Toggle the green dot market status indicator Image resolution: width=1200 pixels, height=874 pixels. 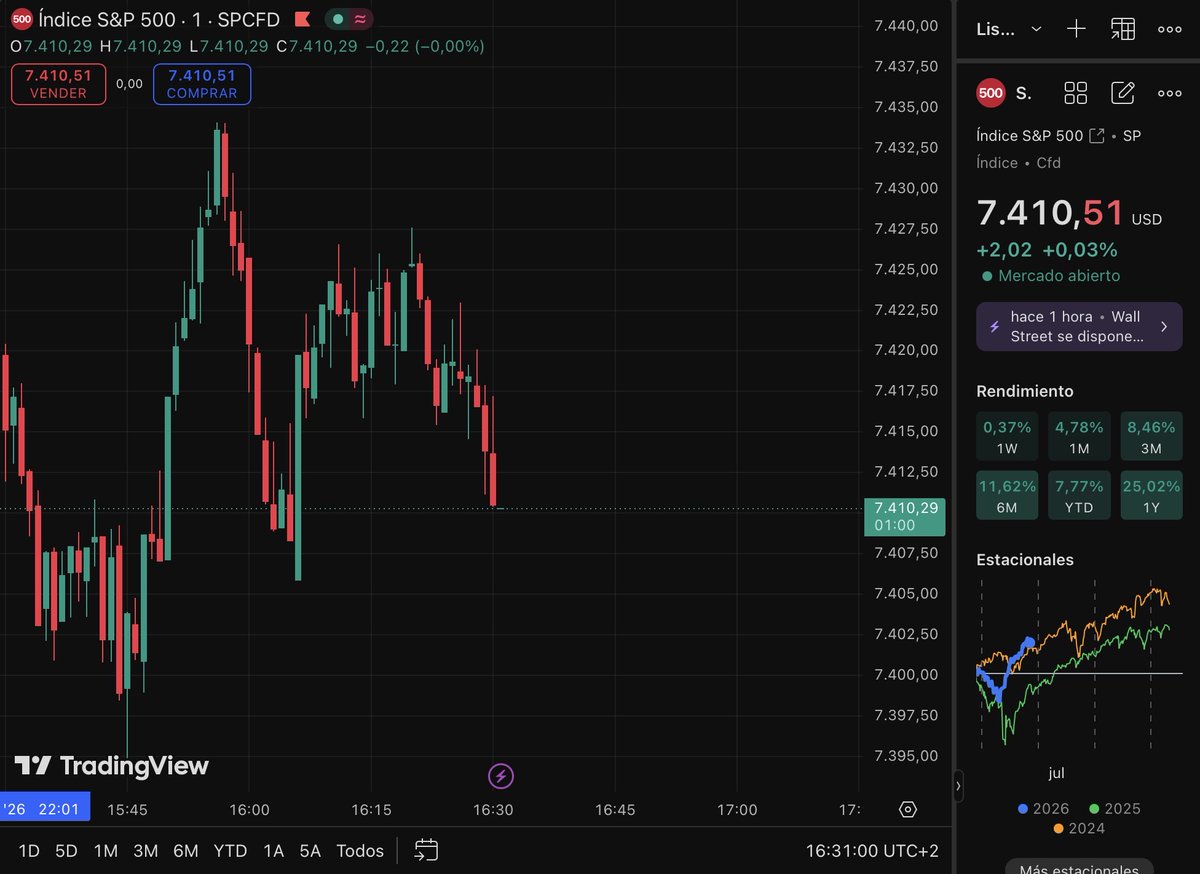(x=339, y=19)
